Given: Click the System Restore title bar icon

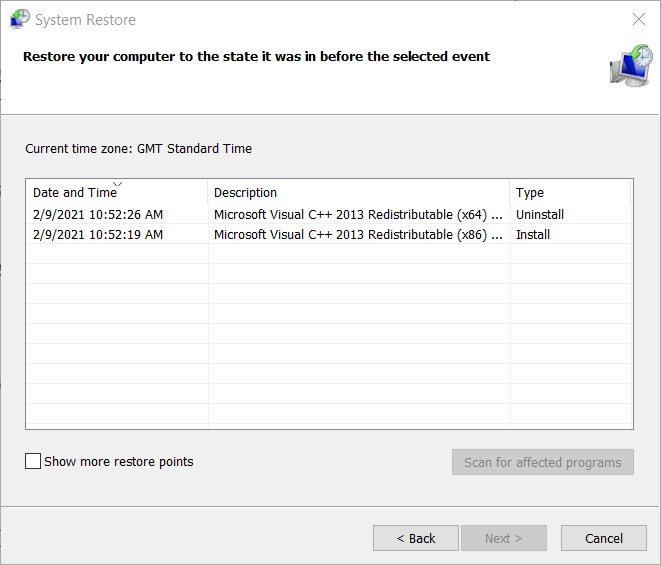Looking at the screenshot, I should click(x=20, y=19).
